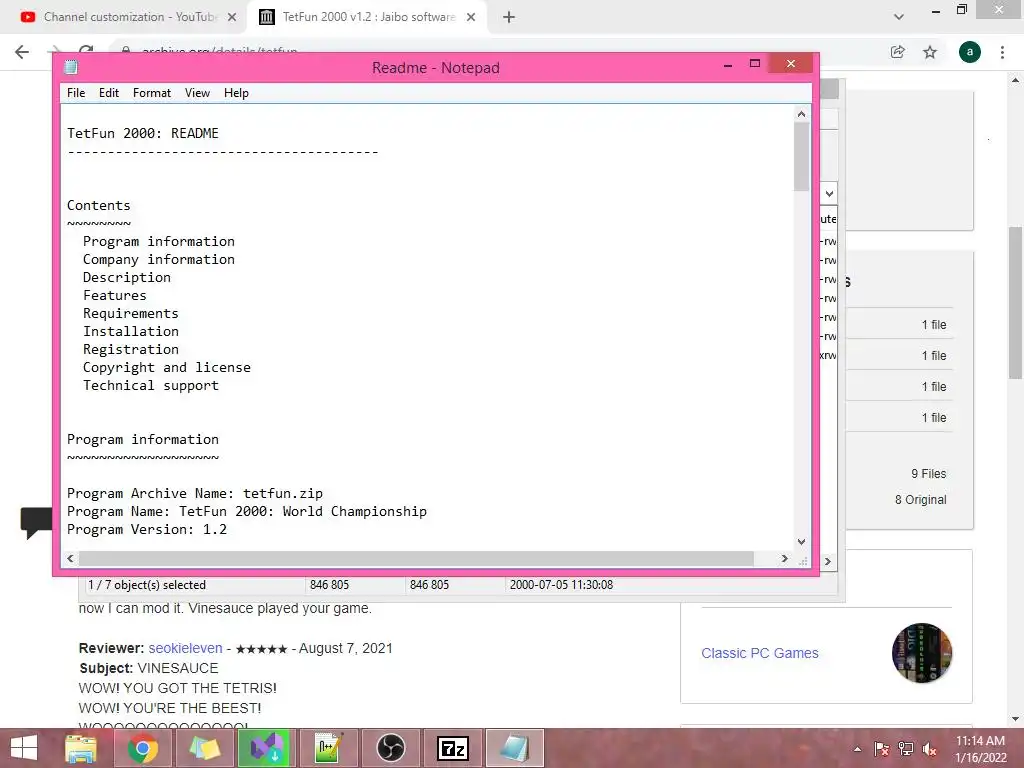Open Notepad++ from taskbar
The image size is (1024, 768).
(x=328, y=748)
